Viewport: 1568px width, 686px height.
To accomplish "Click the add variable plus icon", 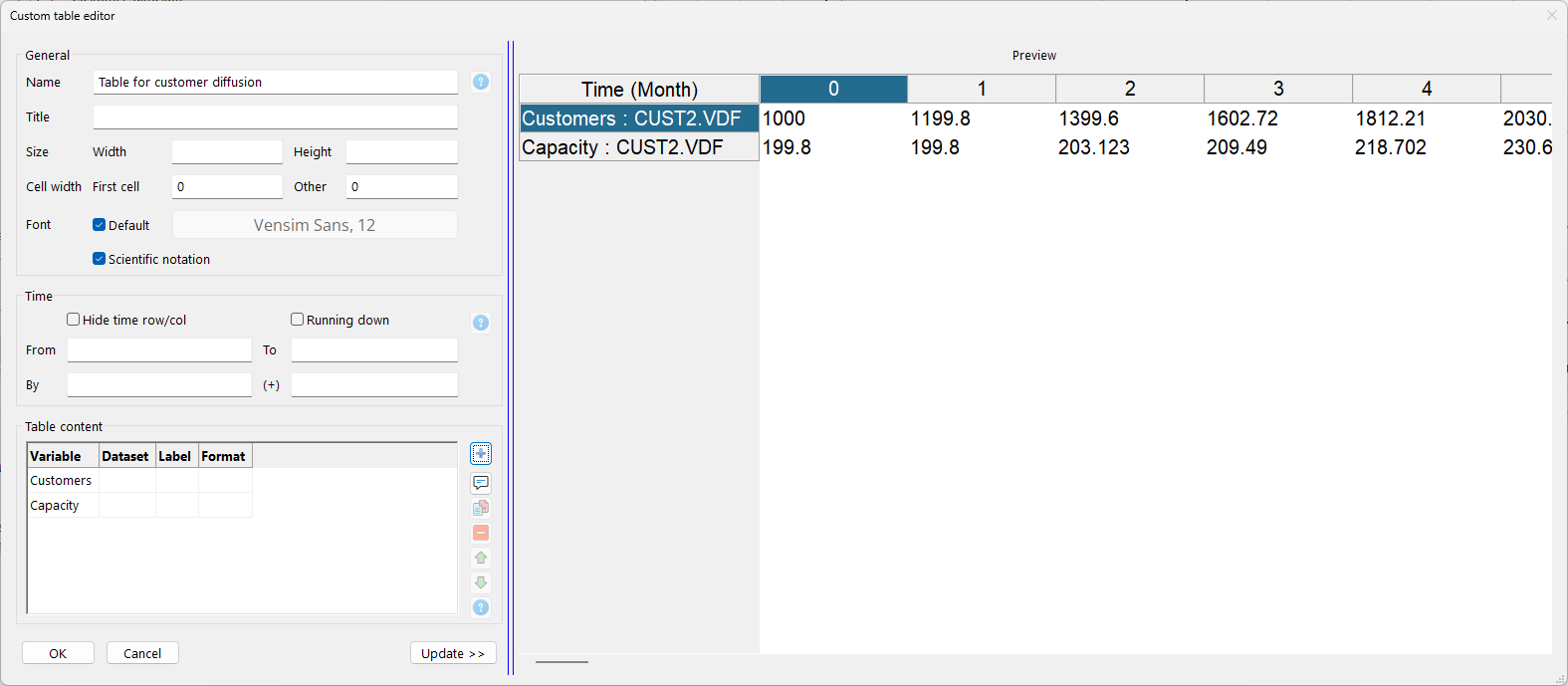I will pos(481,454).
